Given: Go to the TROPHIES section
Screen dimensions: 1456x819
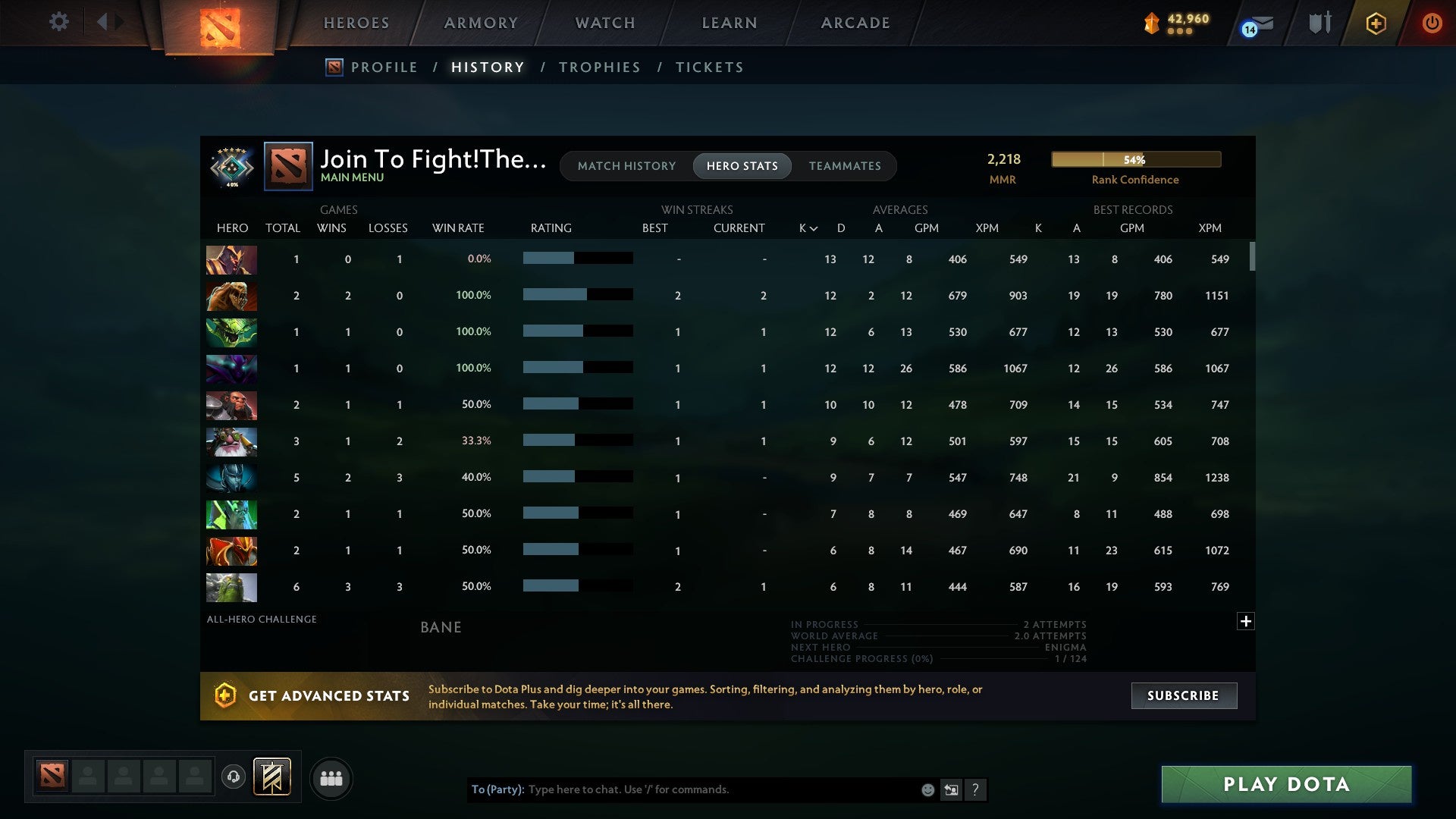Looking at the screenshot, I should [x=599, y=67].
